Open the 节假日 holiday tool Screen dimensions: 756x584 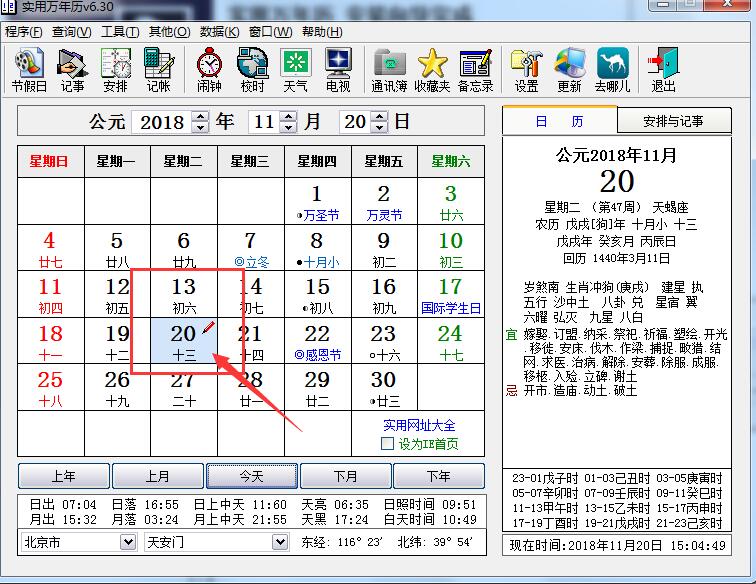coord(29,70)
